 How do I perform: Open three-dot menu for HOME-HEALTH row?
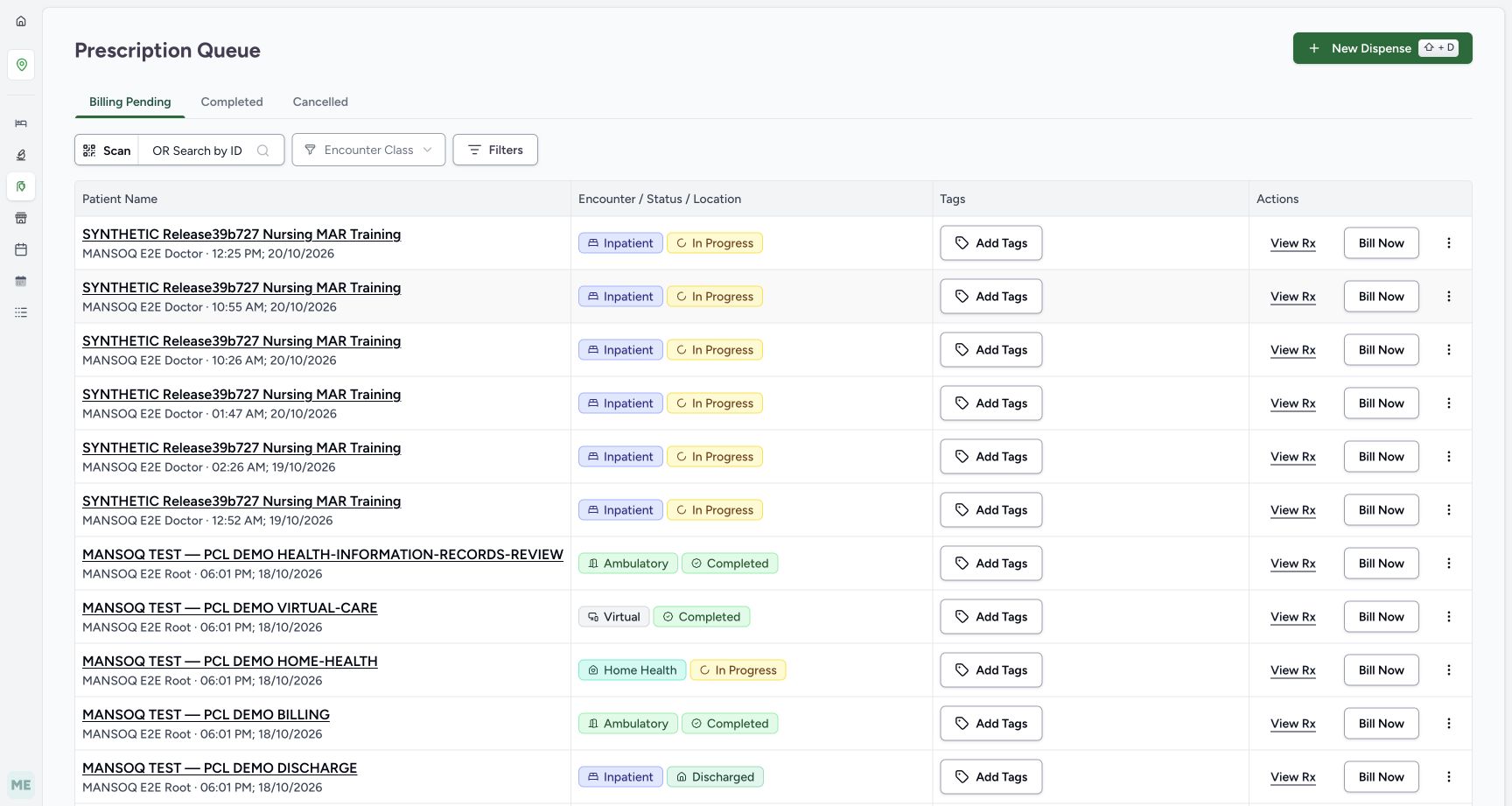1449,670
